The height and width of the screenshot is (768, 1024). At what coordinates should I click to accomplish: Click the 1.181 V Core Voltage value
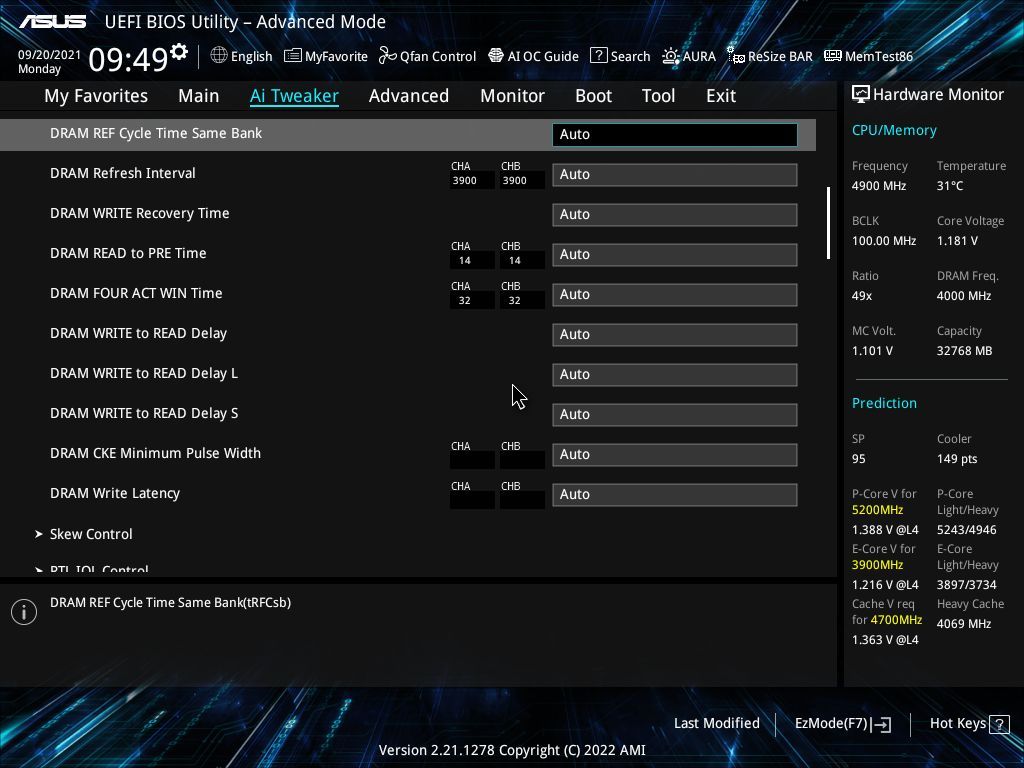957,241
